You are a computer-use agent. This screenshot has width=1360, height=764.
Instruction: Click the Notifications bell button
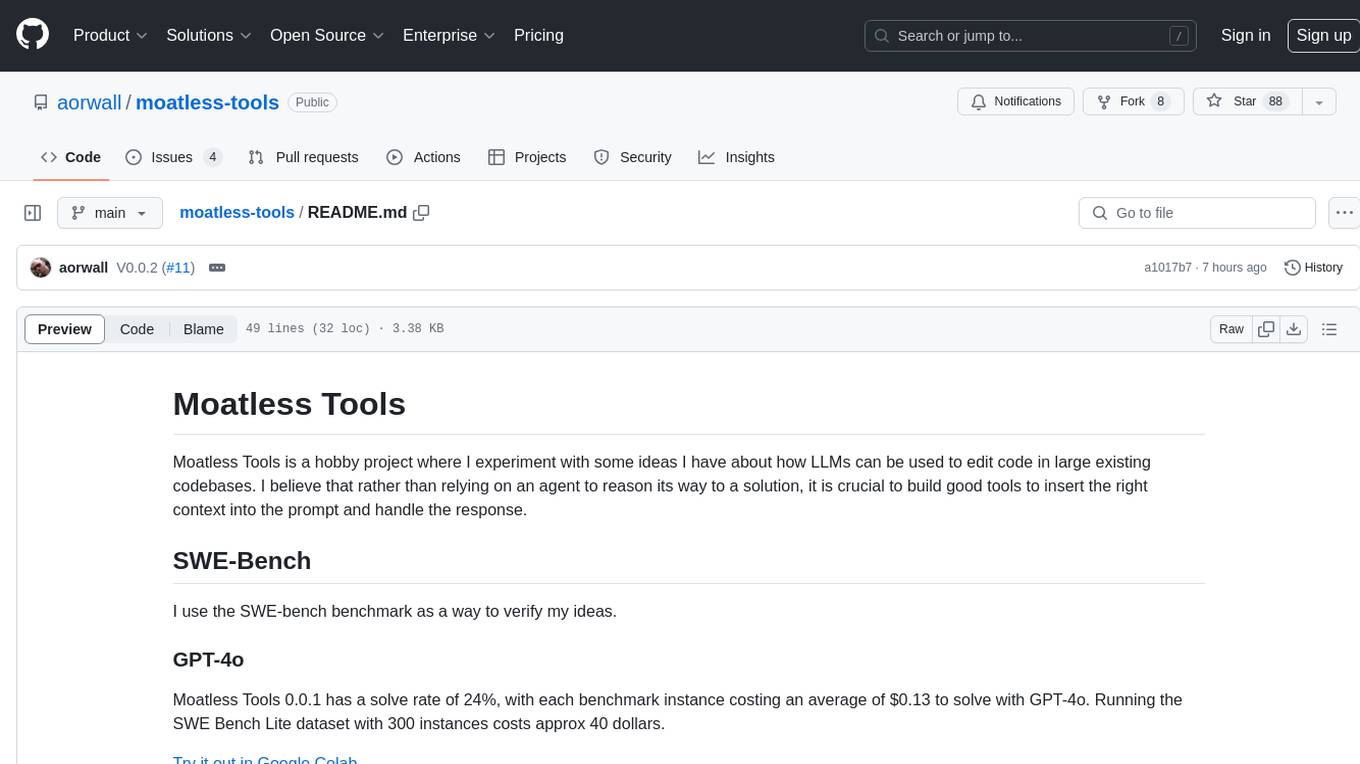pos(1016,102)
